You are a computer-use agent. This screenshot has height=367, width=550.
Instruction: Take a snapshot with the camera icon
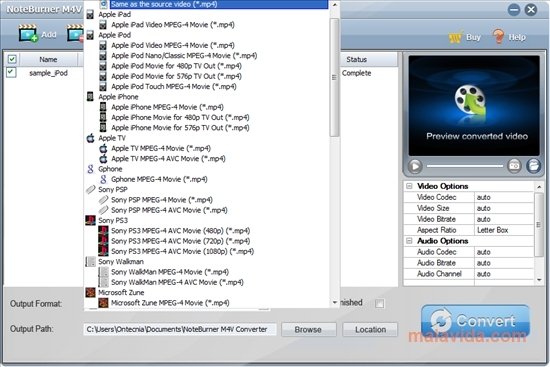514,166
